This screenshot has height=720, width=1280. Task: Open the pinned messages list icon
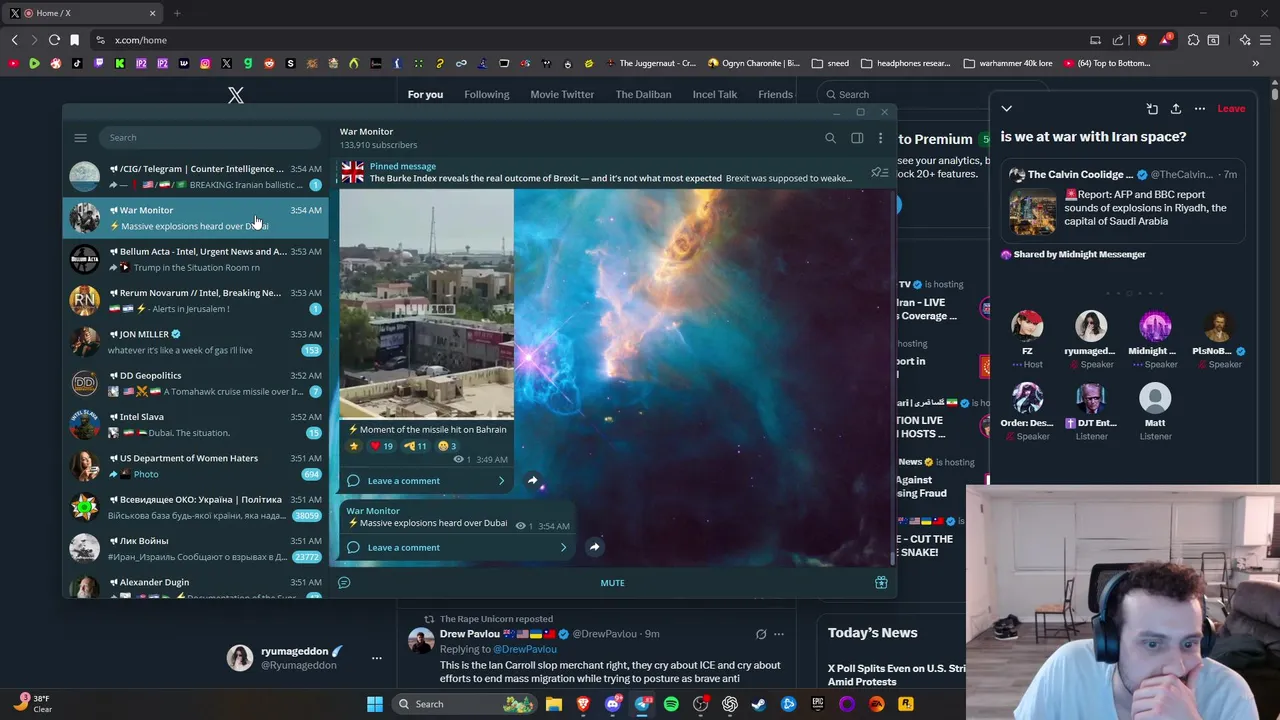tap(879, 172)
